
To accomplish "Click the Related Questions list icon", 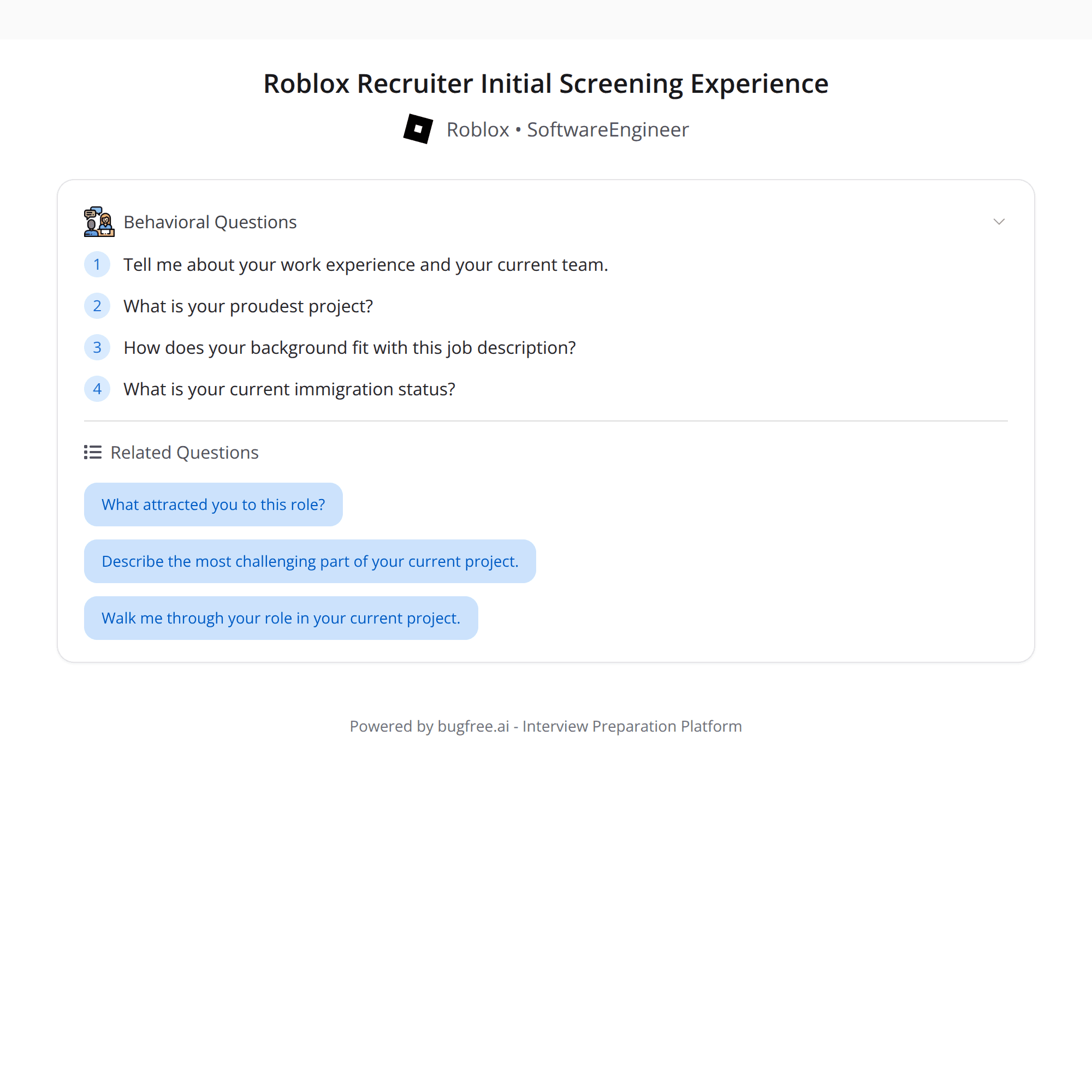I will [x=92, y=452].
